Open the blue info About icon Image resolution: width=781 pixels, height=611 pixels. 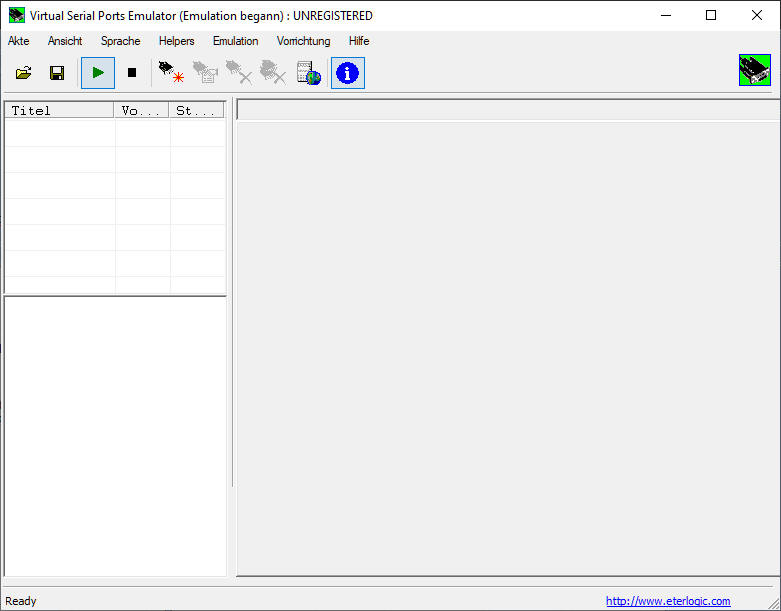(348, 73)
